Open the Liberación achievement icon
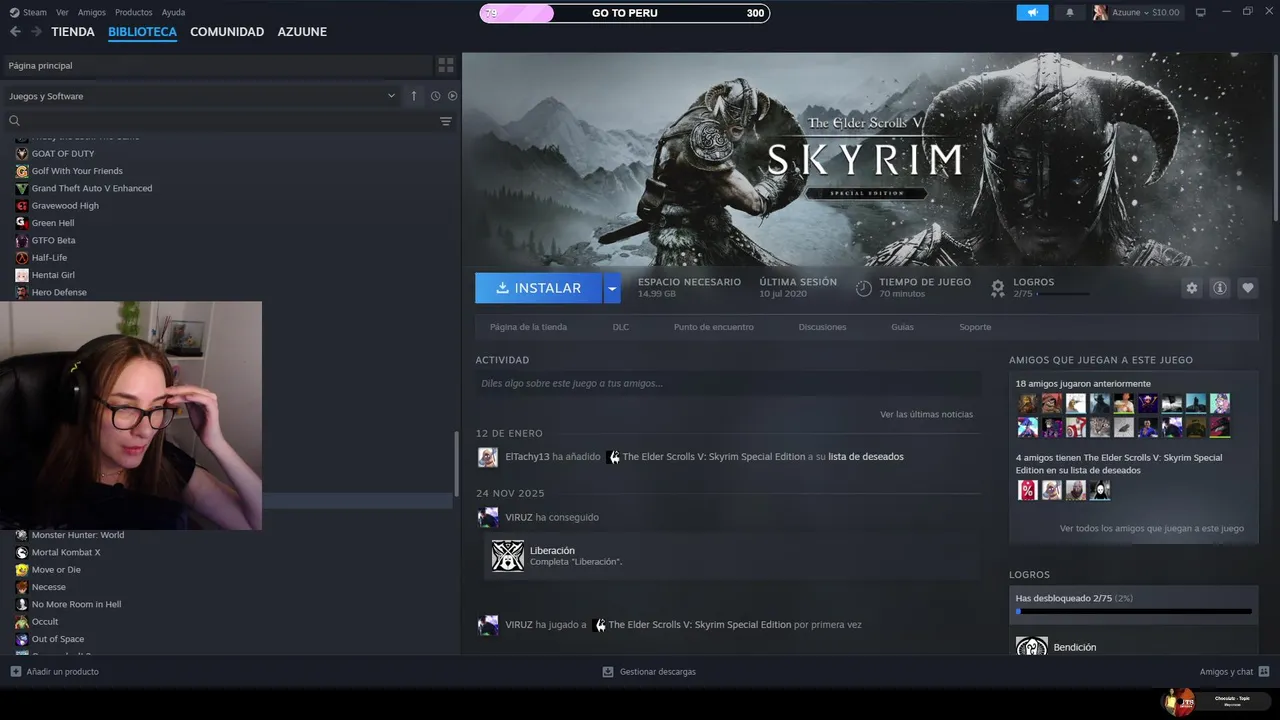Image resolution: width=1280 pixels, height=720 pixels. 508,556
